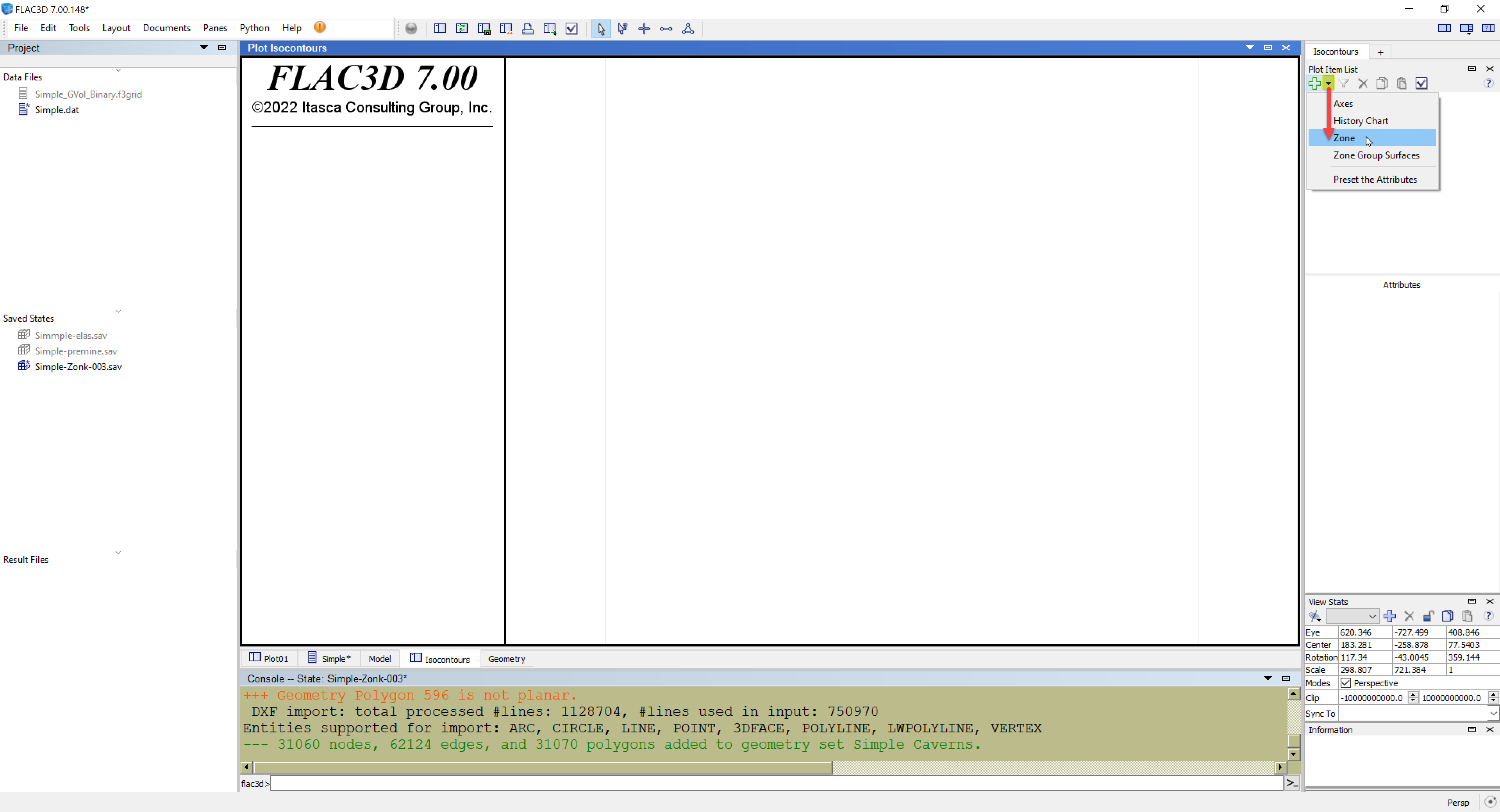Click the plot-with-save-disk icon in main toolbar
The width and height of the screenshot is (1500, 812).
(x=484, y=28)
